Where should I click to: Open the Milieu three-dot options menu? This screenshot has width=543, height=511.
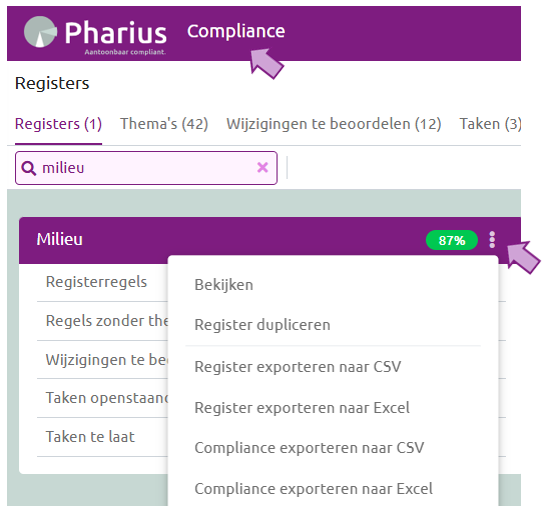coord(492,240)
